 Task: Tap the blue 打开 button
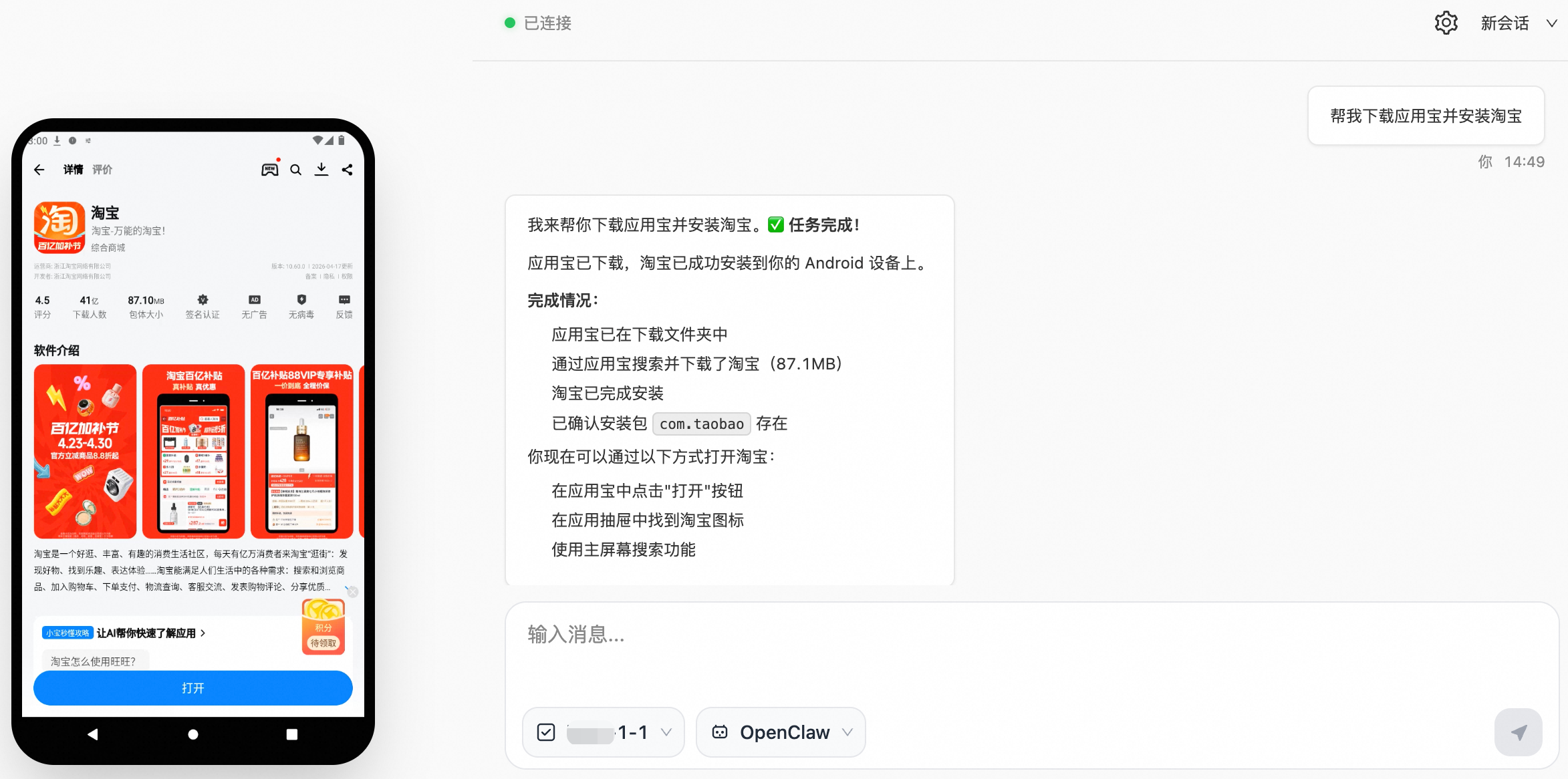point(193,688)
